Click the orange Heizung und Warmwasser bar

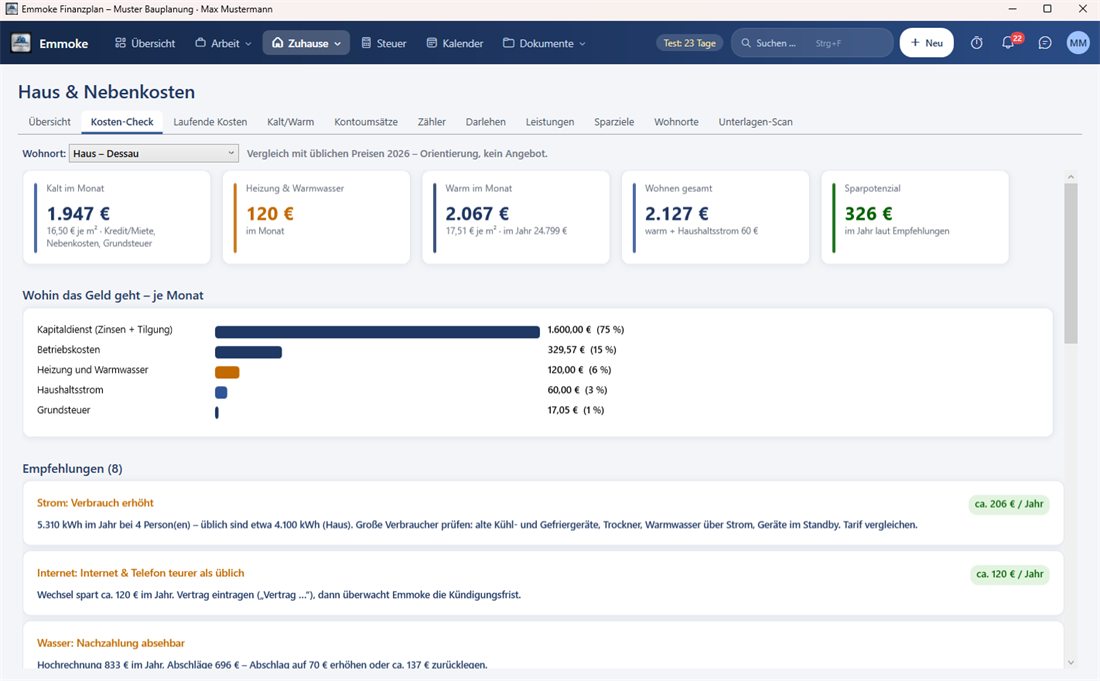[x=227, y=372]
